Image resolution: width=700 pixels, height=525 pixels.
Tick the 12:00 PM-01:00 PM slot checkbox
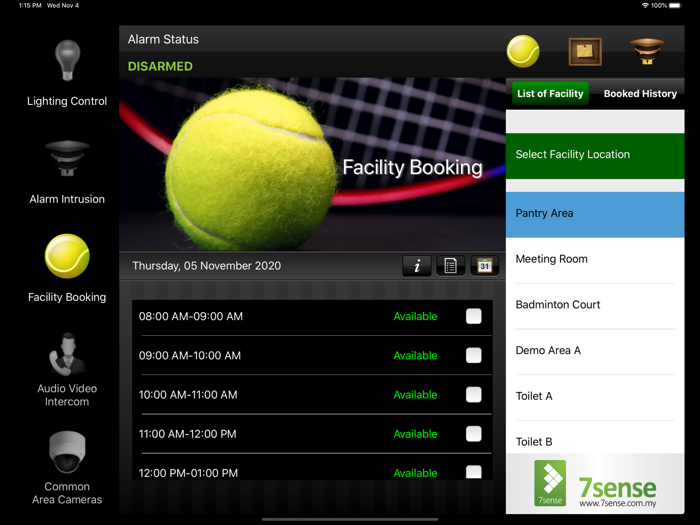coord(474,472)
